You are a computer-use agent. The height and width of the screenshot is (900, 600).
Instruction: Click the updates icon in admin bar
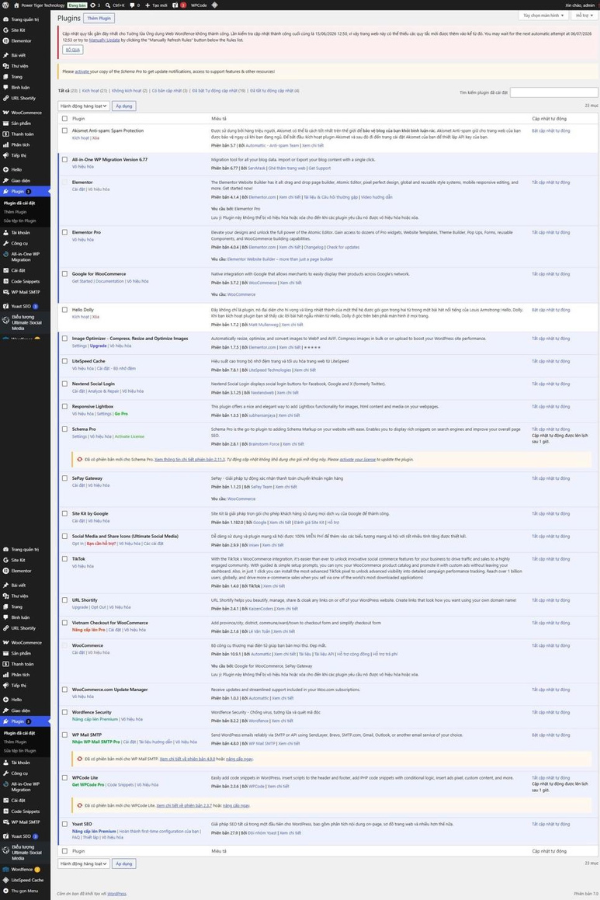click(93, 5)
